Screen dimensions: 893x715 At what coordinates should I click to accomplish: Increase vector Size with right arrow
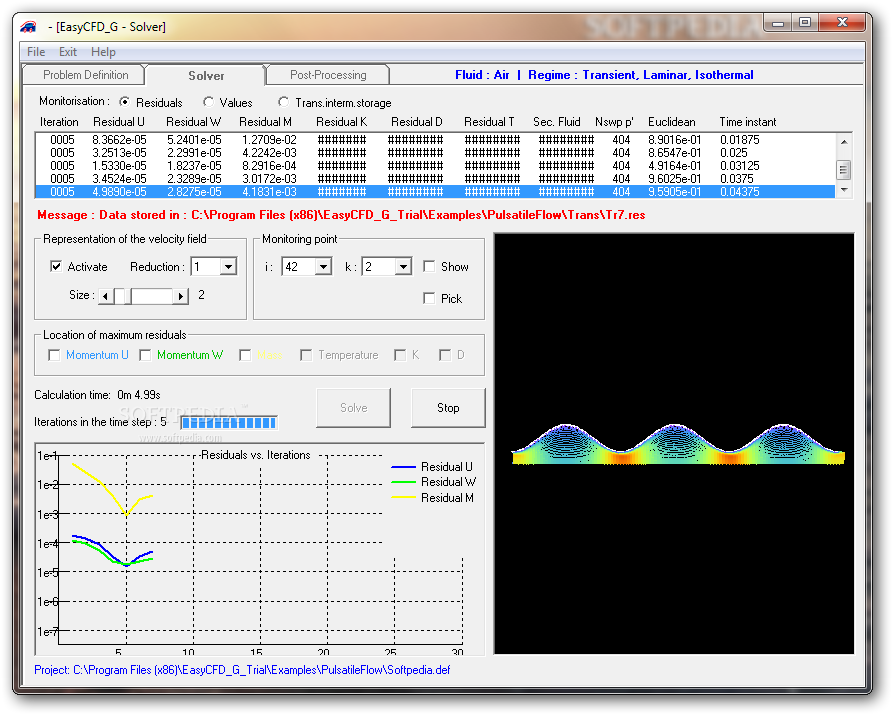click(181, 296)
